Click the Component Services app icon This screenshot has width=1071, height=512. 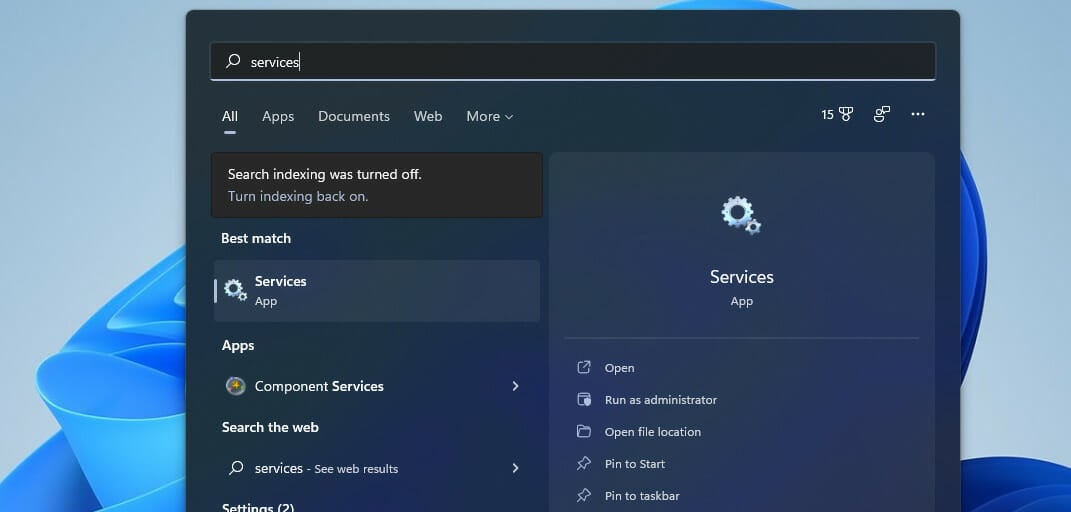236,386
